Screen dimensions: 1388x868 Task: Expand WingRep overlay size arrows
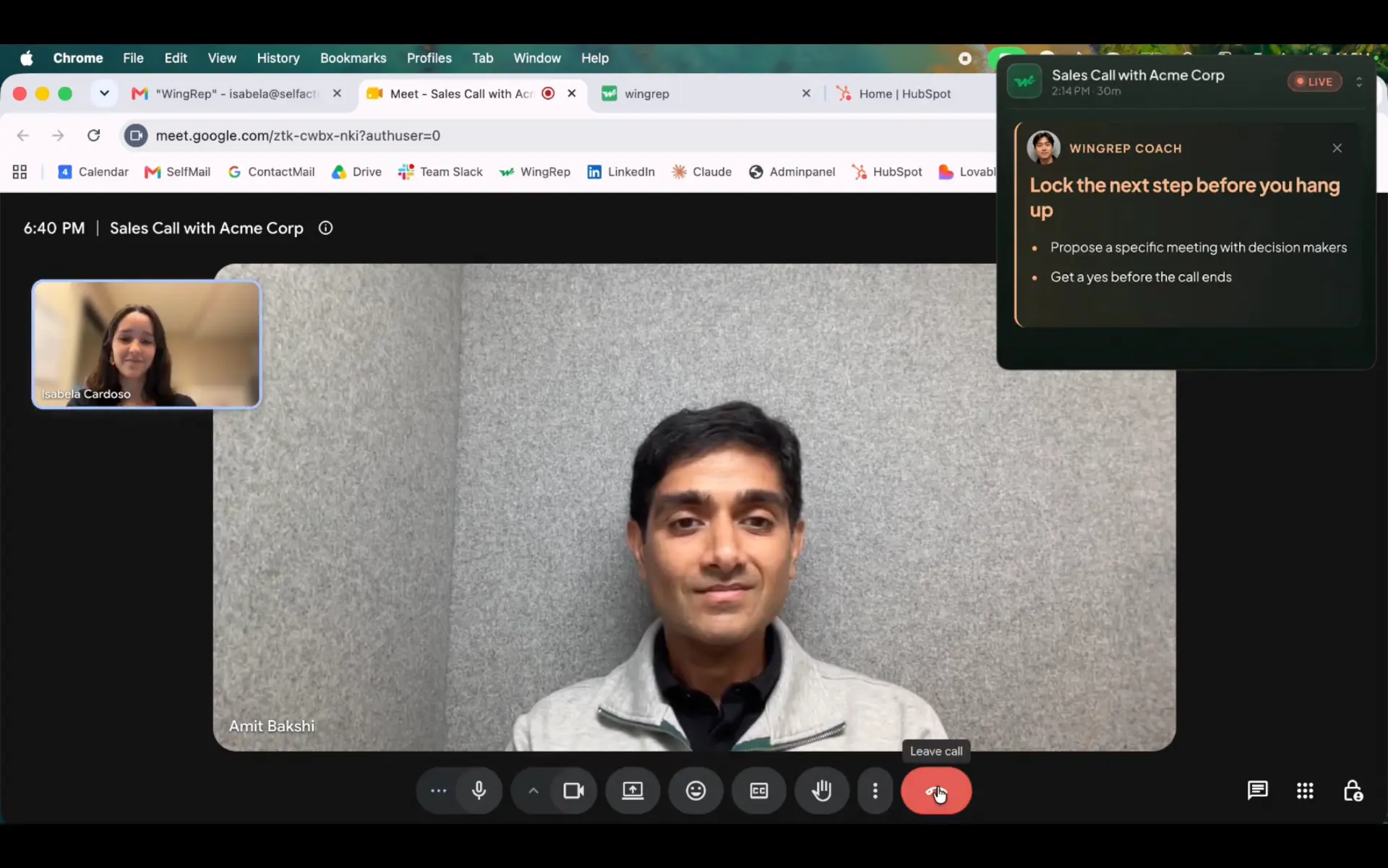click(x=1359, y=82)
